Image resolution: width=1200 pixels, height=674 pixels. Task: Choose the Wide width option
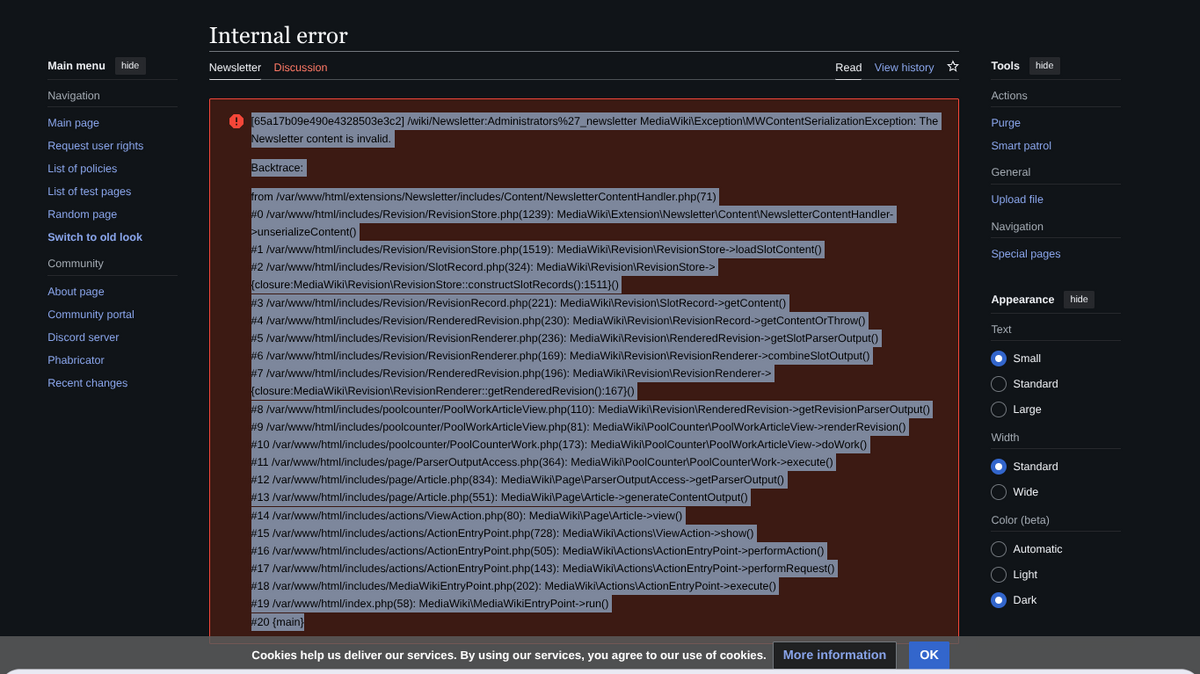tap(998, 492)
